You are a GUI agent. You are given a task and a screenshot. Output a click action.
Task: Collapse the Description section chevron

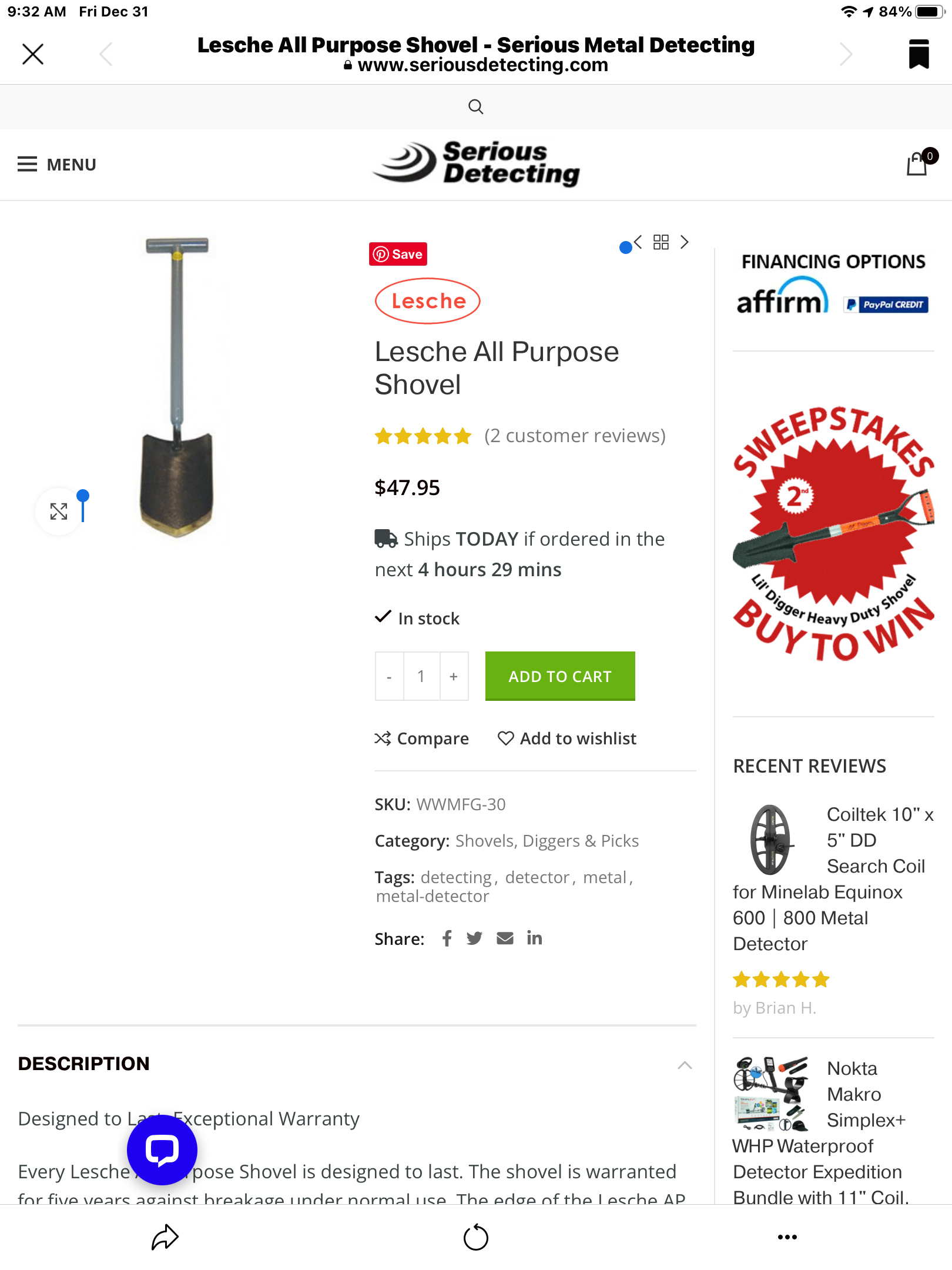point(685,1065)
